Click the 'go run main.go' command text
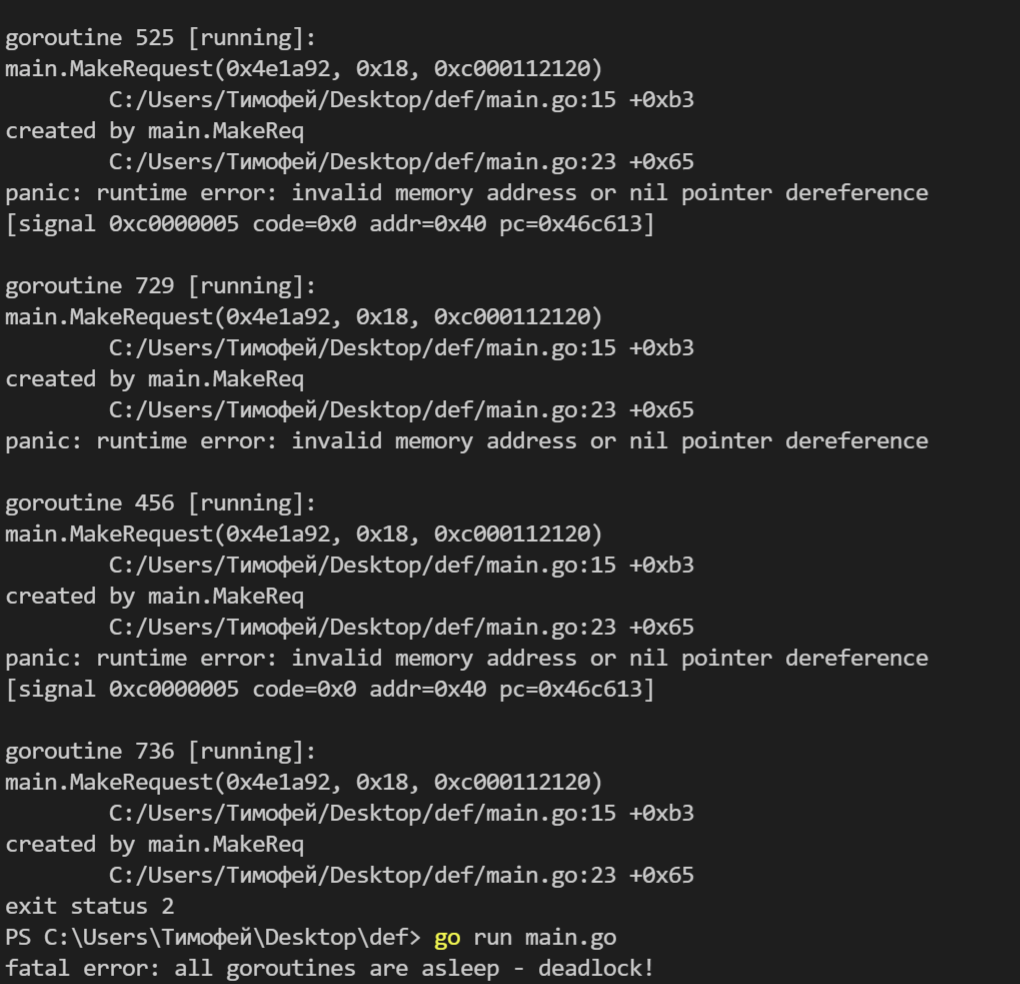The height and width of the screenshot is (984, 1020). coord(525,937)
